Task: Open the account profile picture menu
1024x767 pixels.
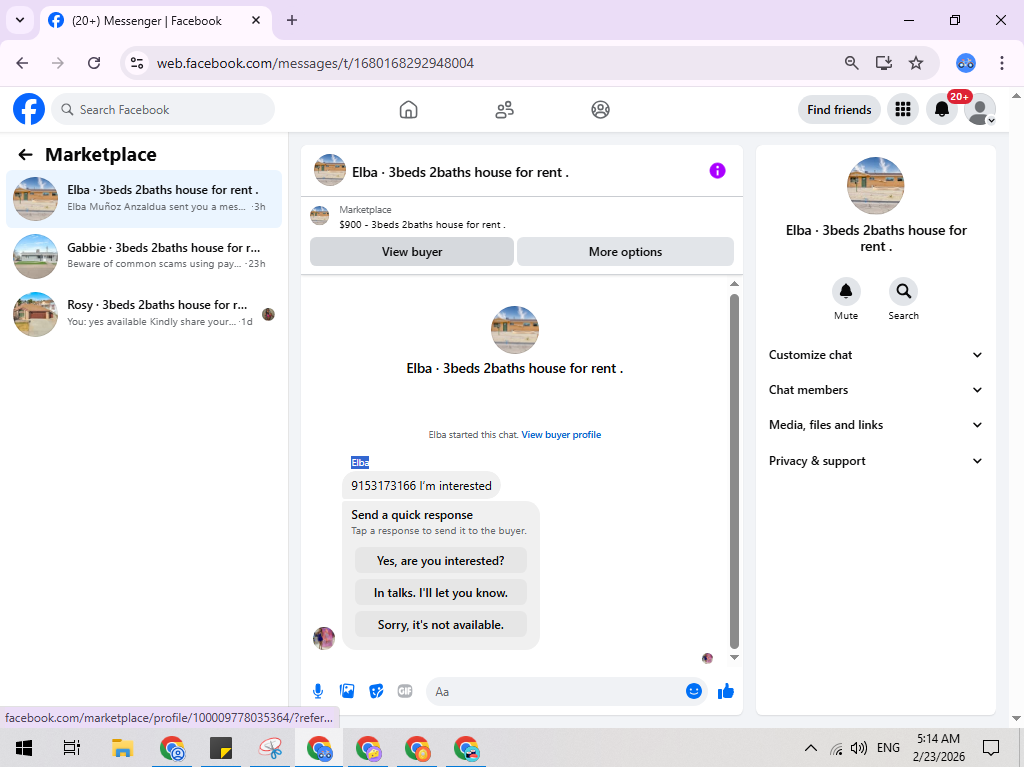Action: (x=980, y=110)
